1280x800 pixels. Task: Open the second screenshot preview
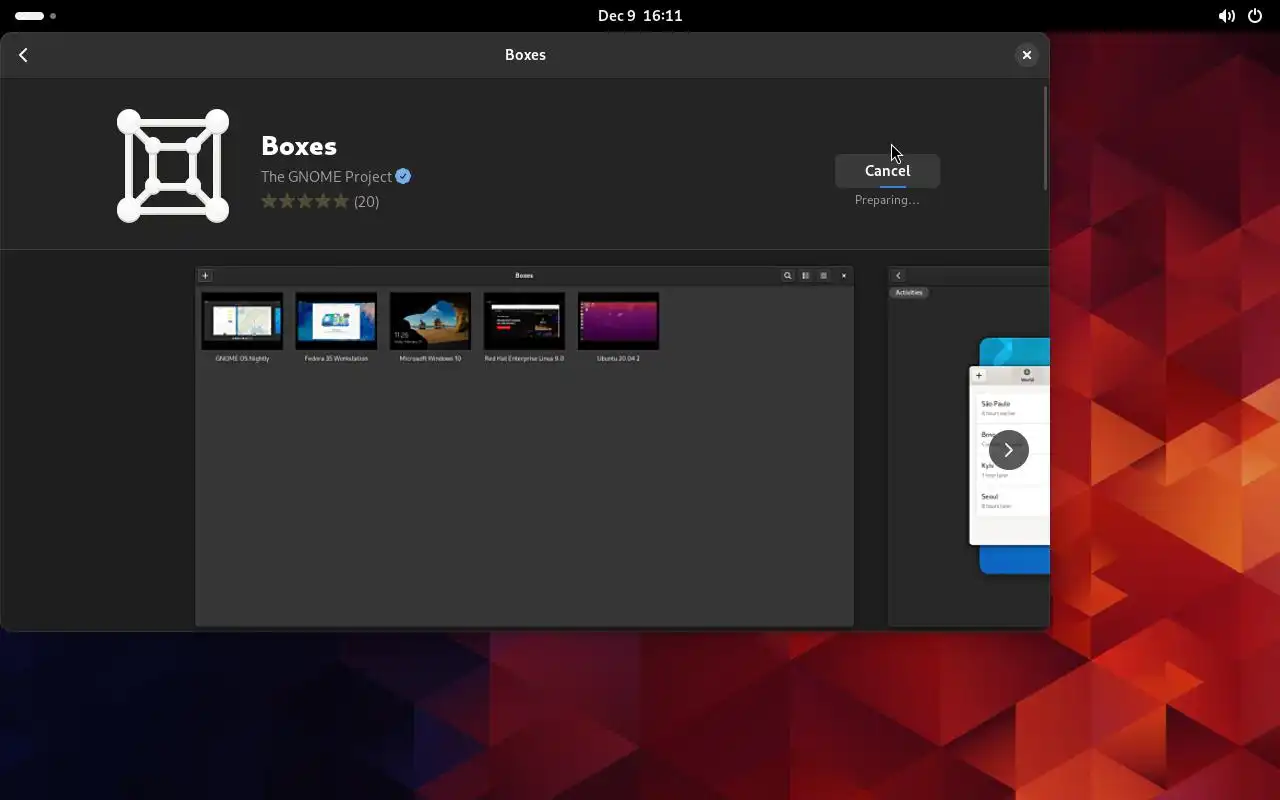coord(969,446)
